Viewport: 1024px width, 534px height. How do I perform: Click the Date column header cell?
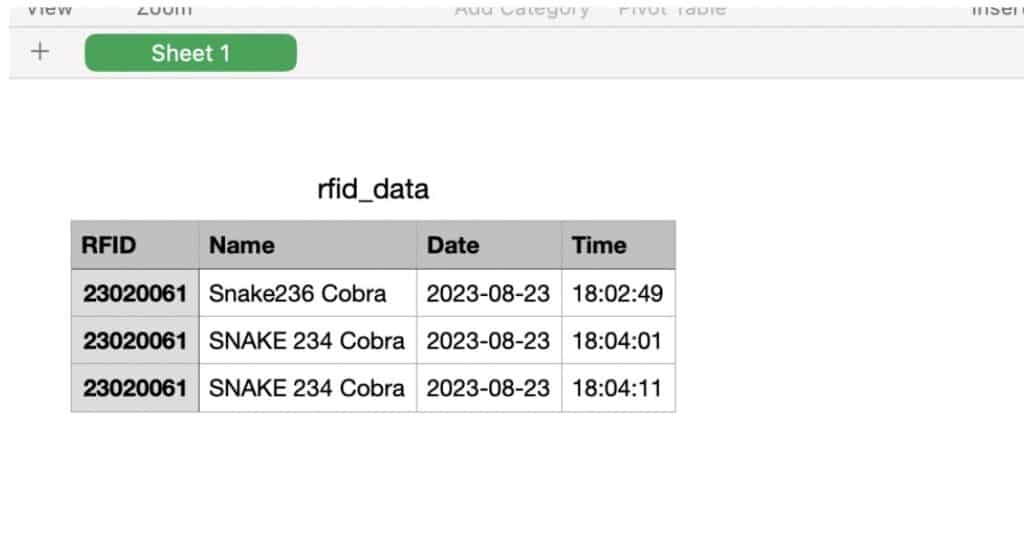pos(488,245)
